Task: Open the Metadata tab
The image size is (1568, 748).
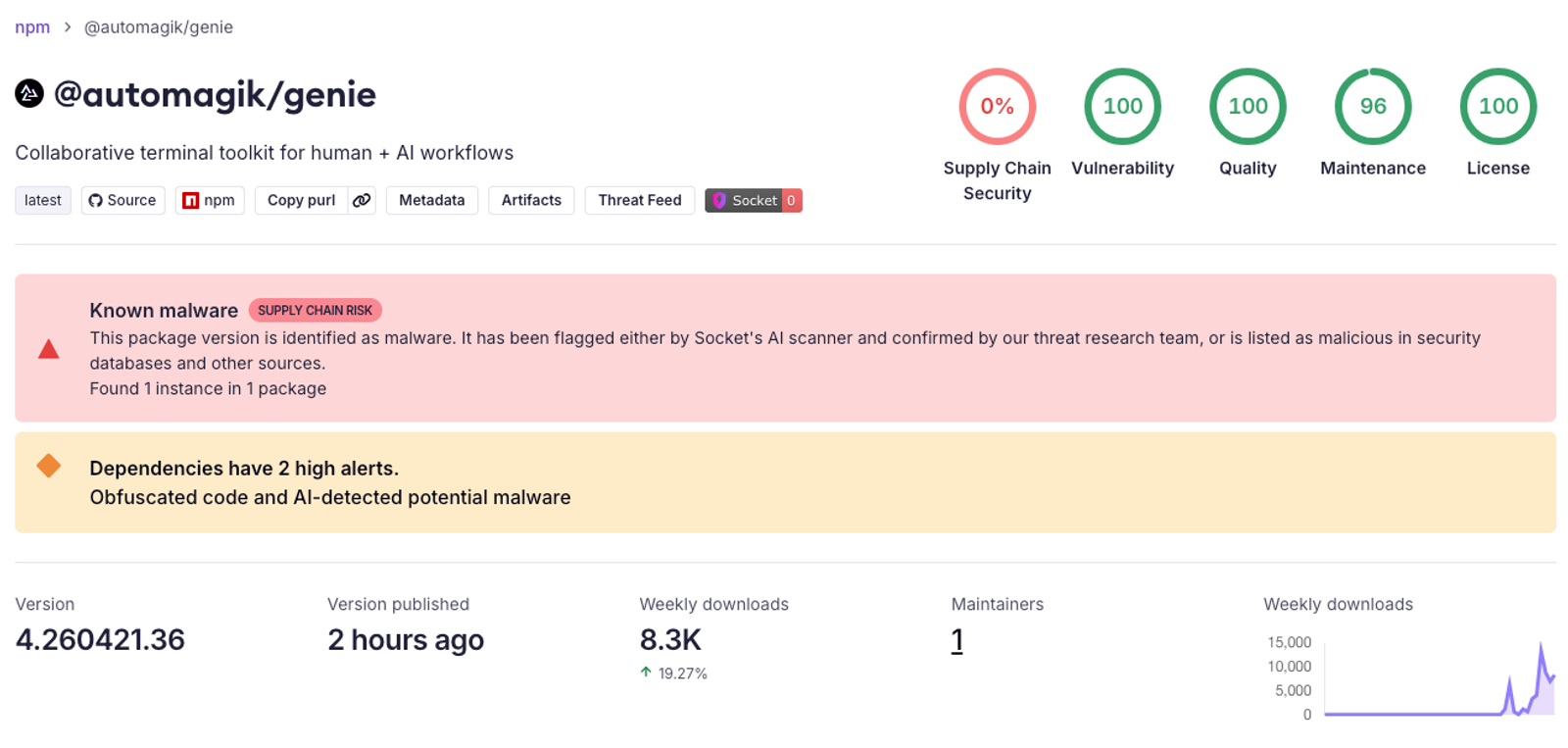Action: pyautogui.click(x=432, y=200)
